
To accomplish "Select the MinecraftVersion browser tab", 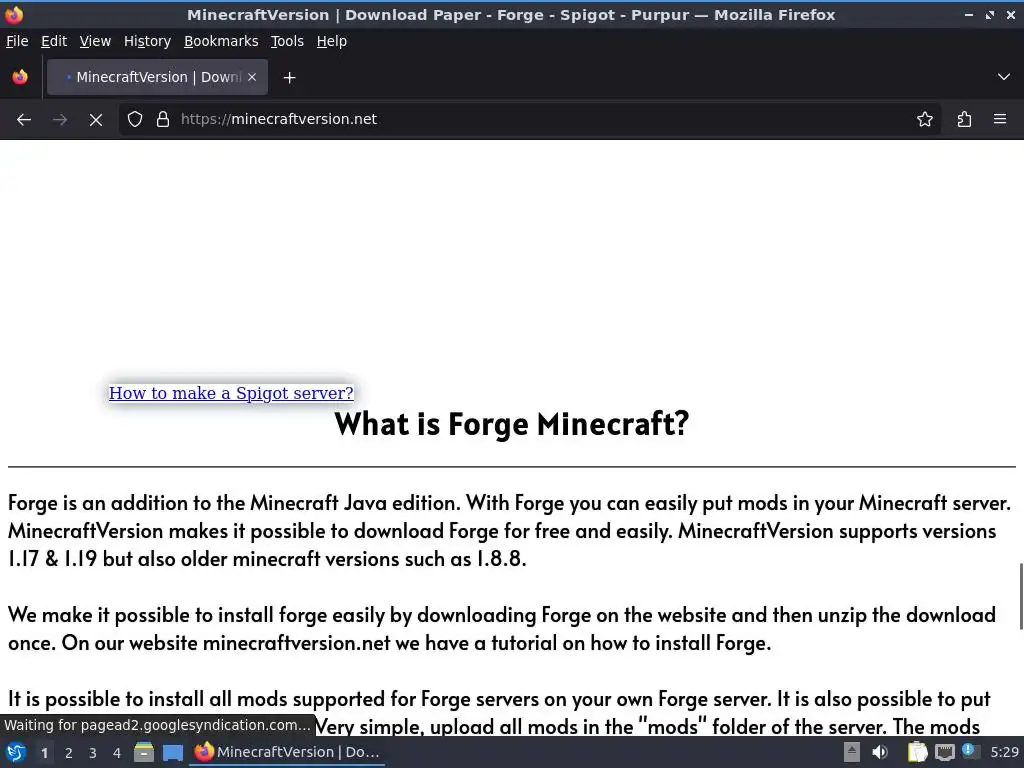I will tap(157, 77).
